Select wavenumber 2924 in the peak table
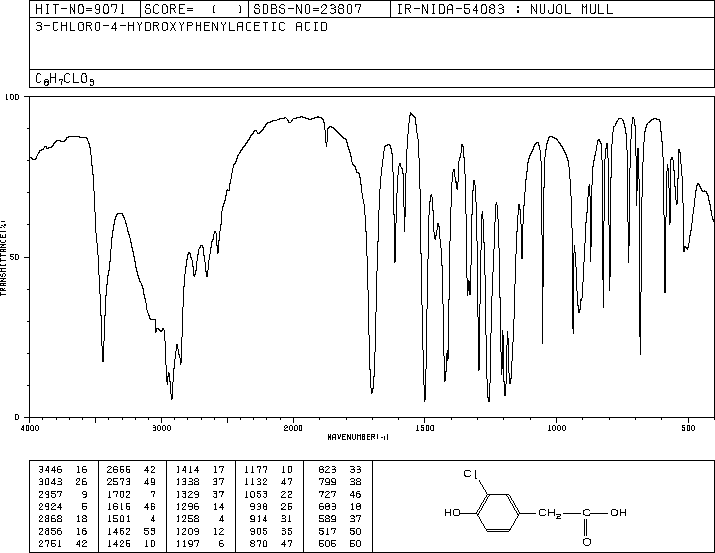Viewport: 715px width, 553px height. coord(50,506)
